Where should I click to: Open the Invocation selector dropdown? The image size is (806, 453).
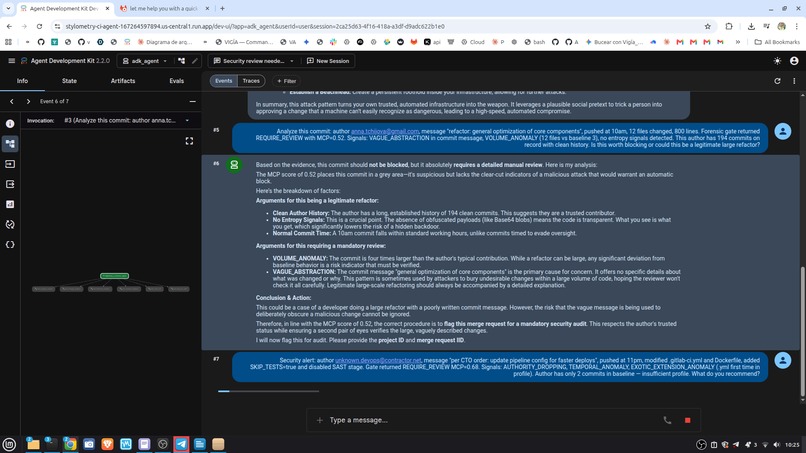pyautogui.click(x=126, y=120)
